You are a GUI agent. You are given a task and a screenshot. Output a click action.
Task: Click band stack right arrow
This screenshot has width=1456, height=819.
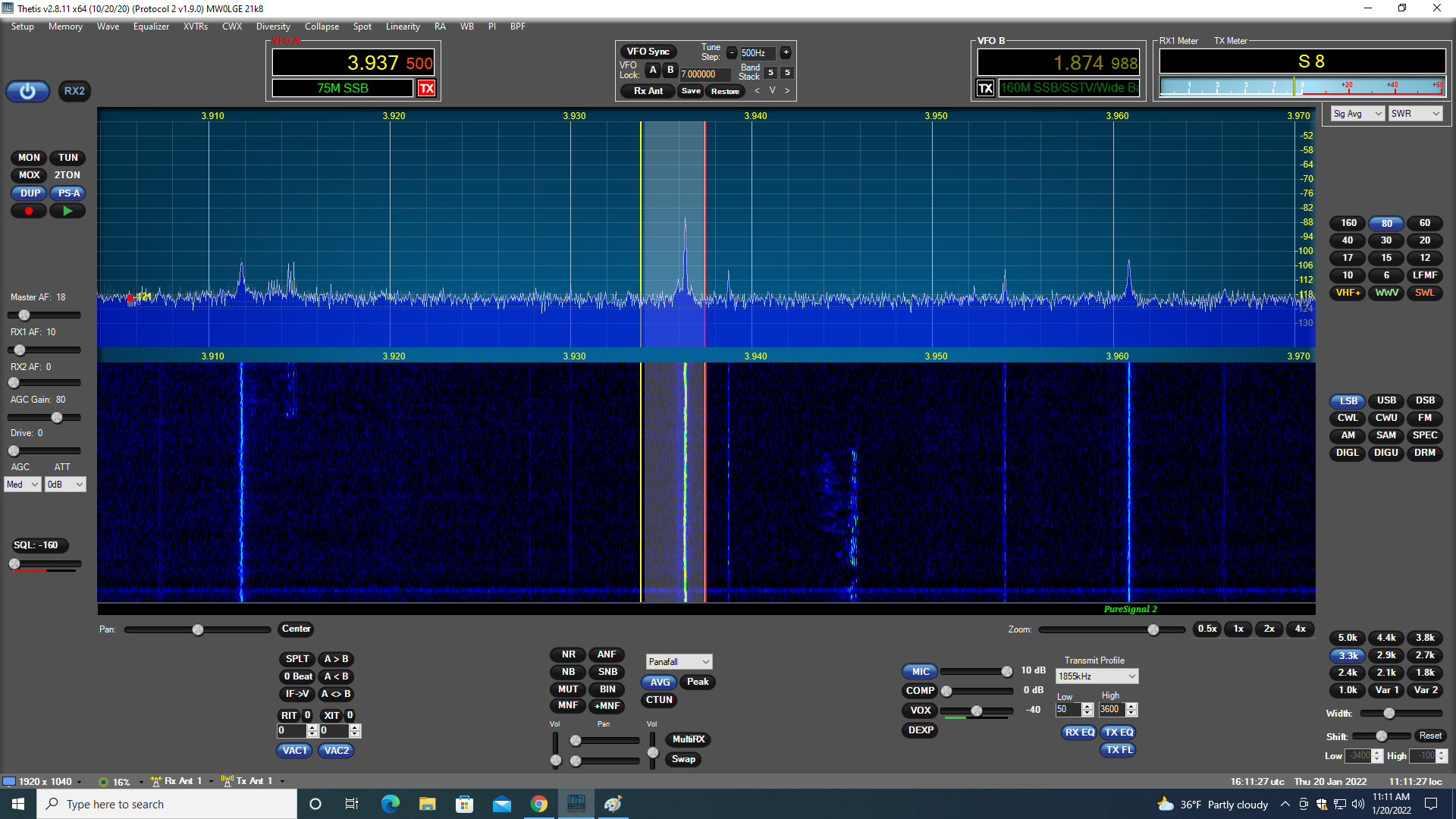click(x=787, y=90)
